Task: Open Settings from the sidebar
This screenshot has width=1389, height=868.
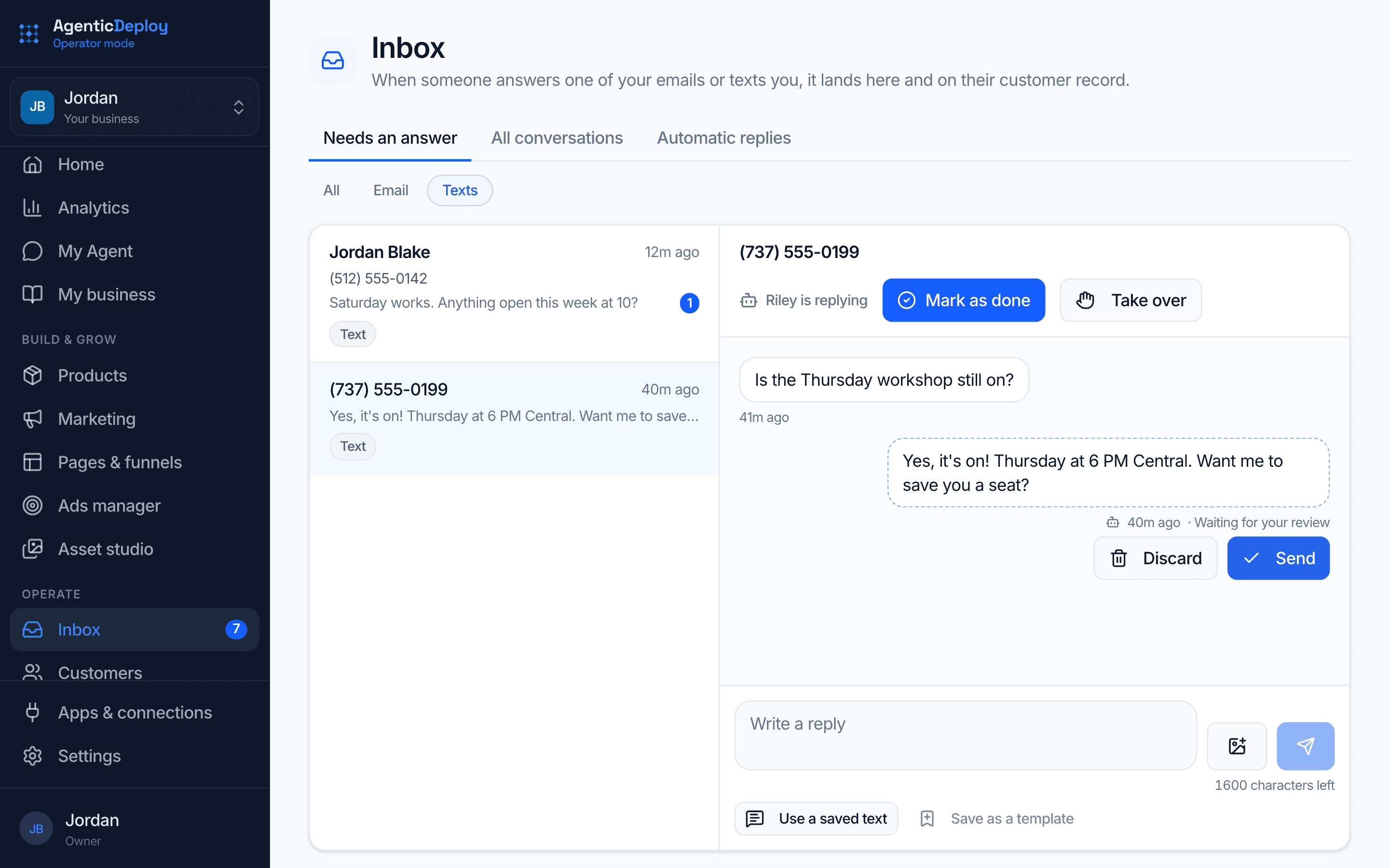Action: (x=134, y=756)
